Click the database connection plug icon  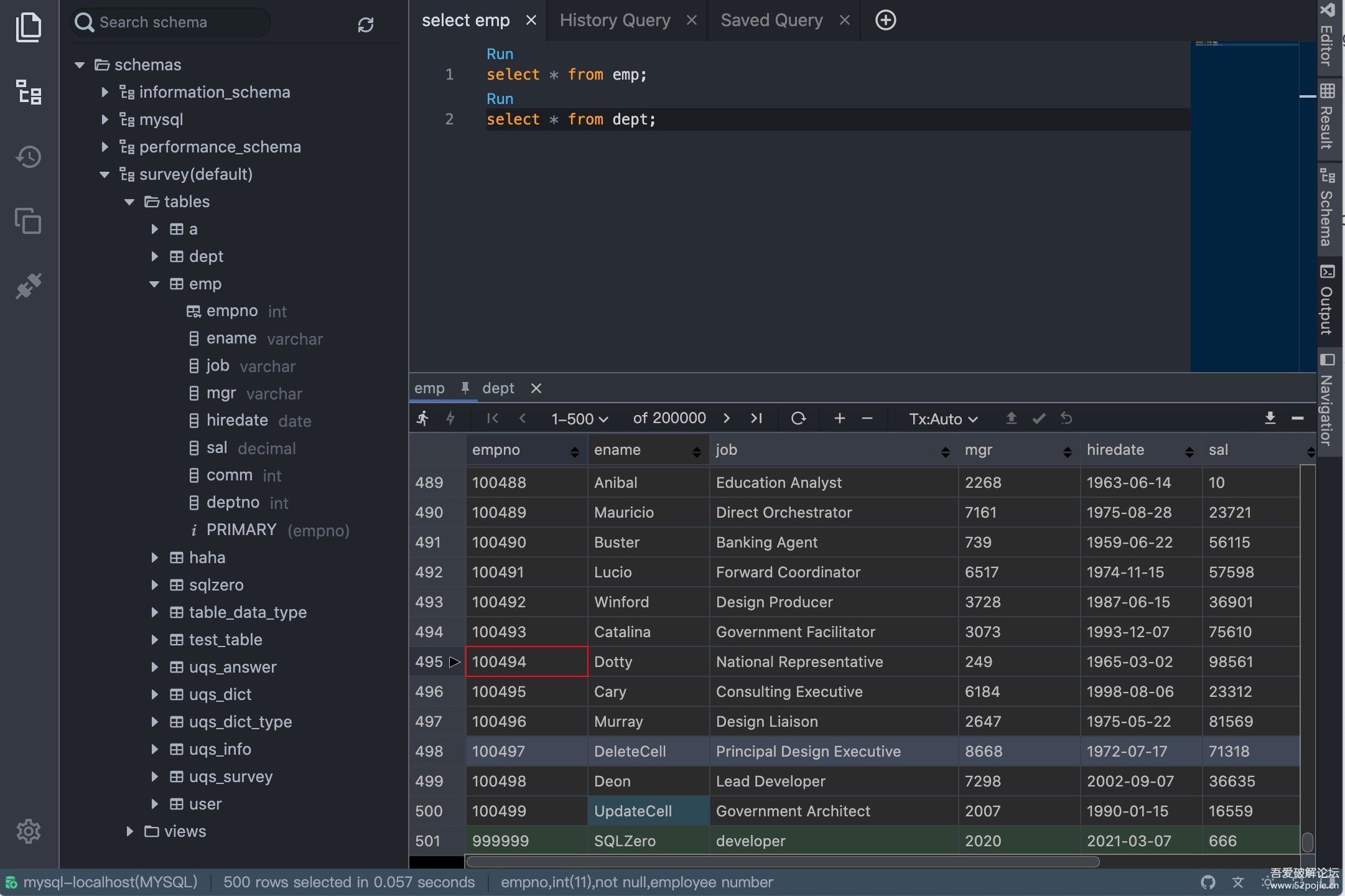(x=29, y=286)
